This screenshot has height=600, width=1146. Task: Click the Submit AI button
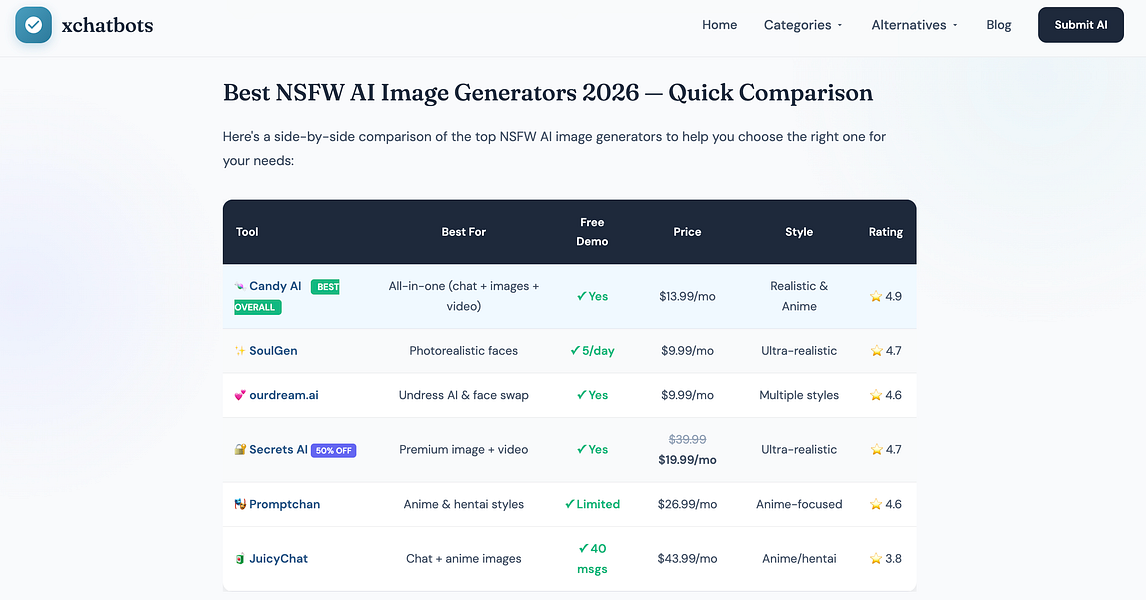click(1080, 25)
